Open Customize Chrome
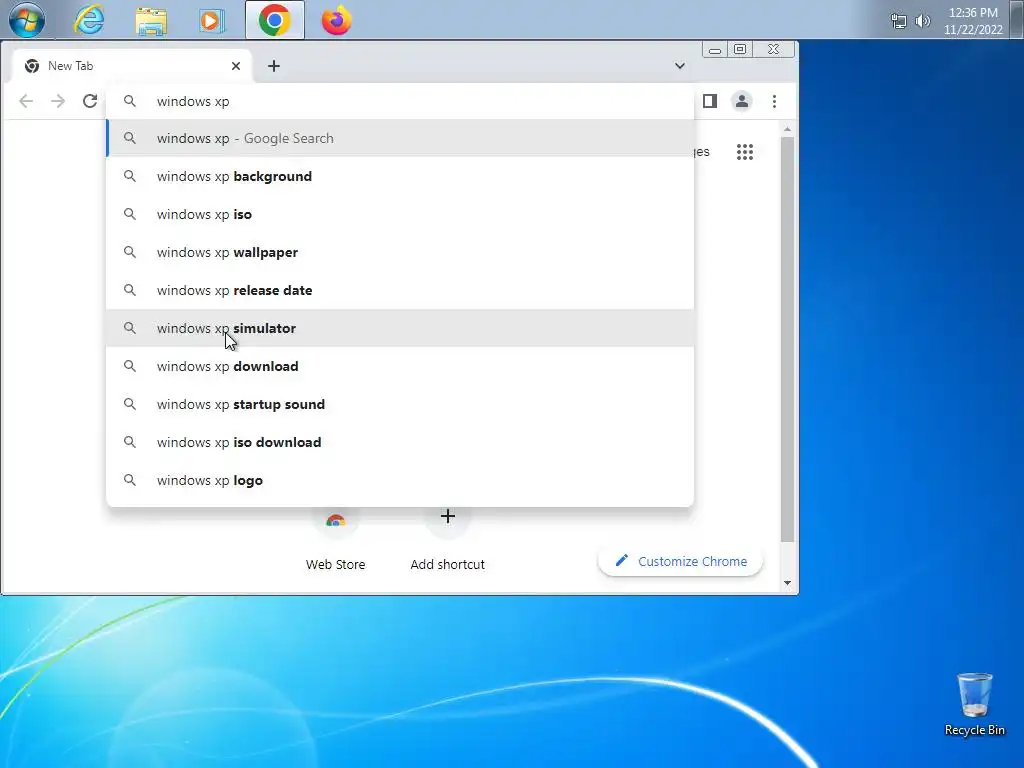 [680, 561]
